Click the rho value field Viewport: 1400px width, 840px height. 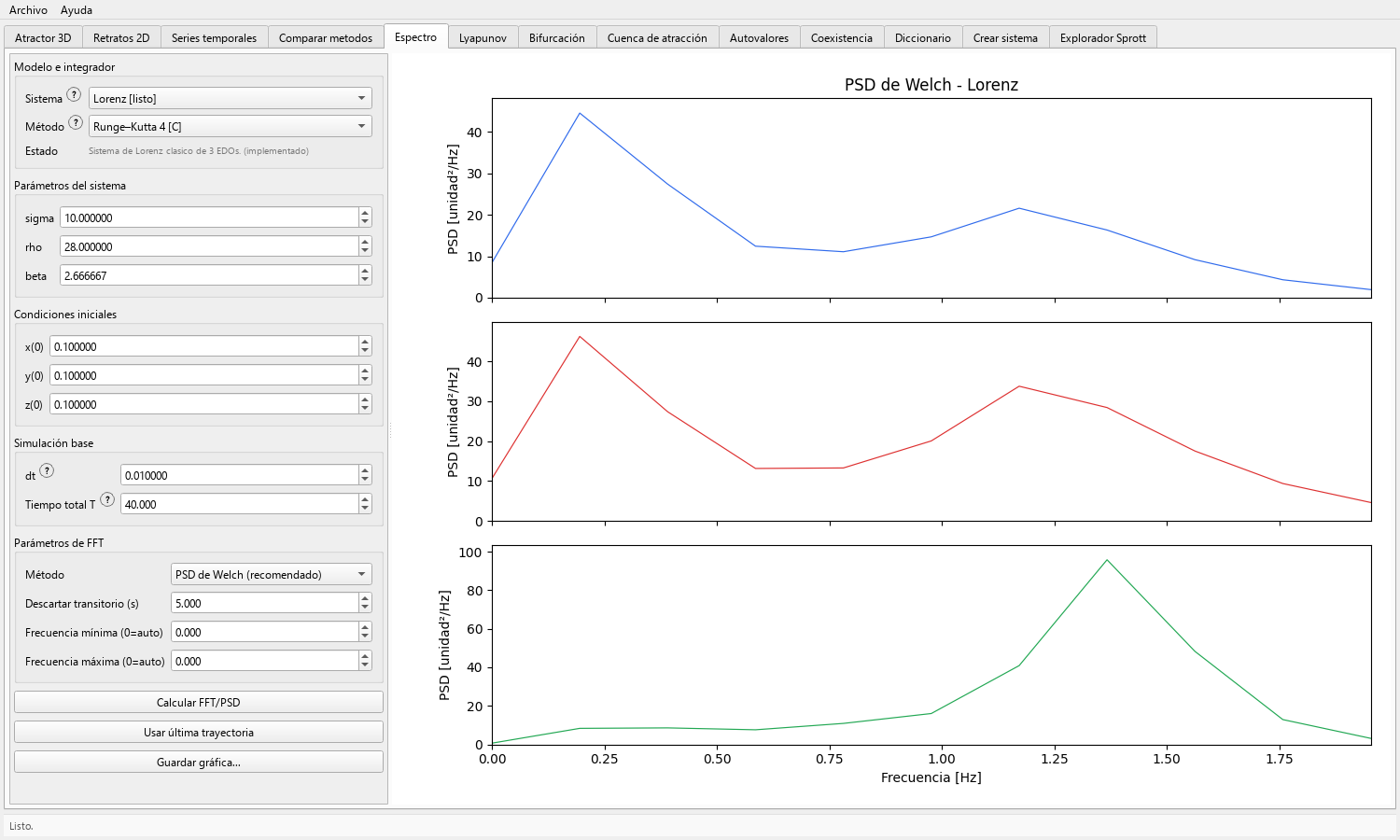click(209, 246)
